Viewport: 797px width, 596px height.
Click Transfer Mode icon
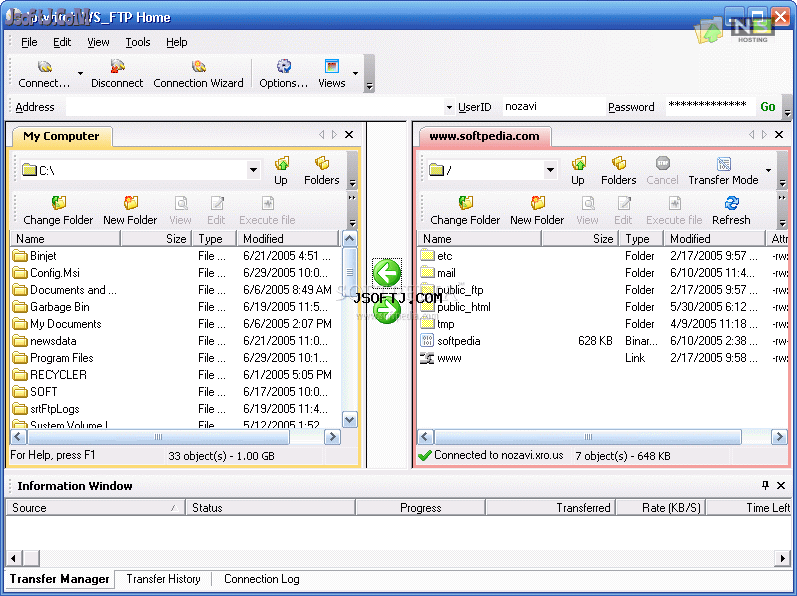[x=723, y=164]
